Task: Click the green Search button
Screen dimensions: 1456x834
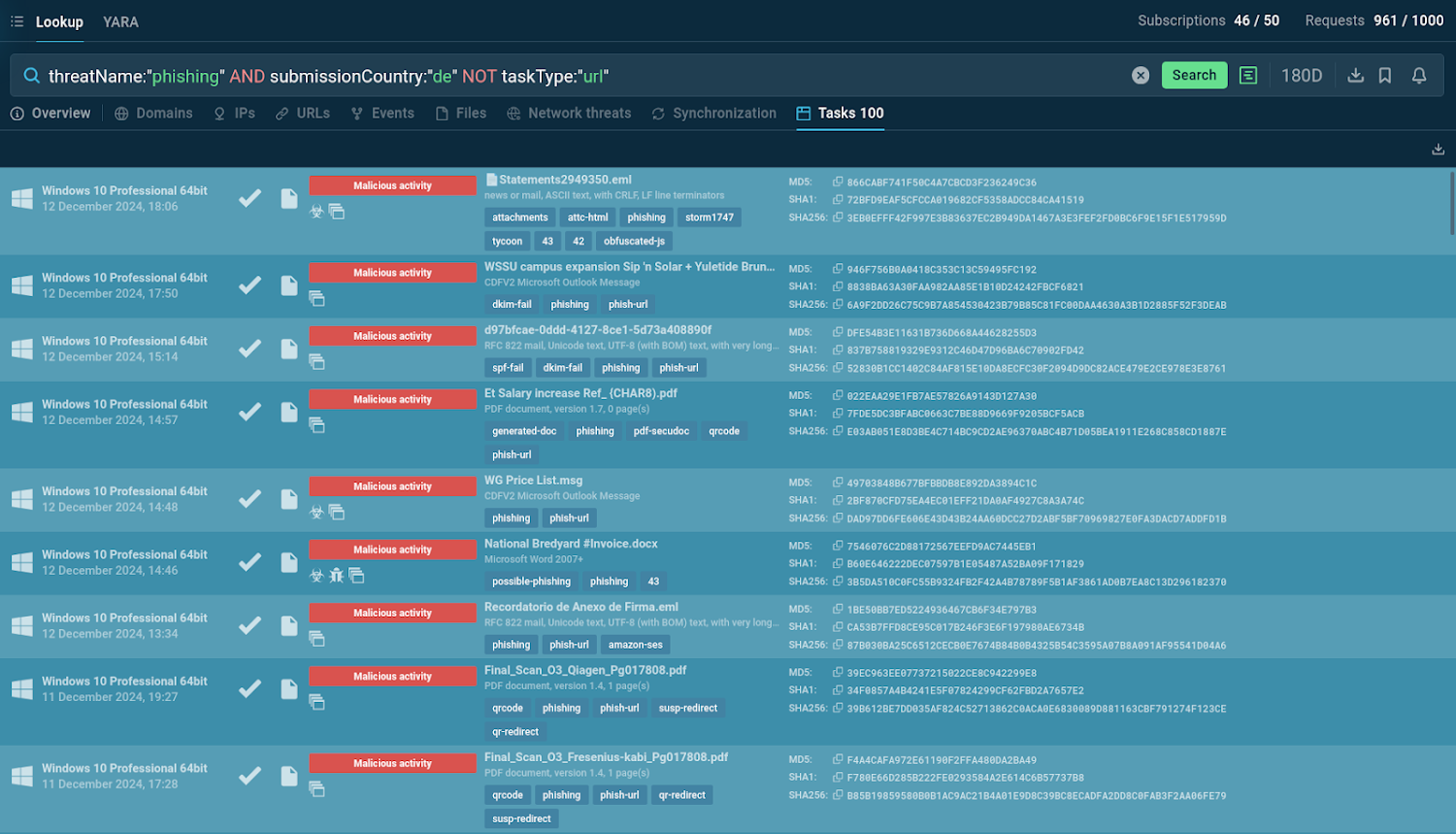Action: coord(1194,76)
